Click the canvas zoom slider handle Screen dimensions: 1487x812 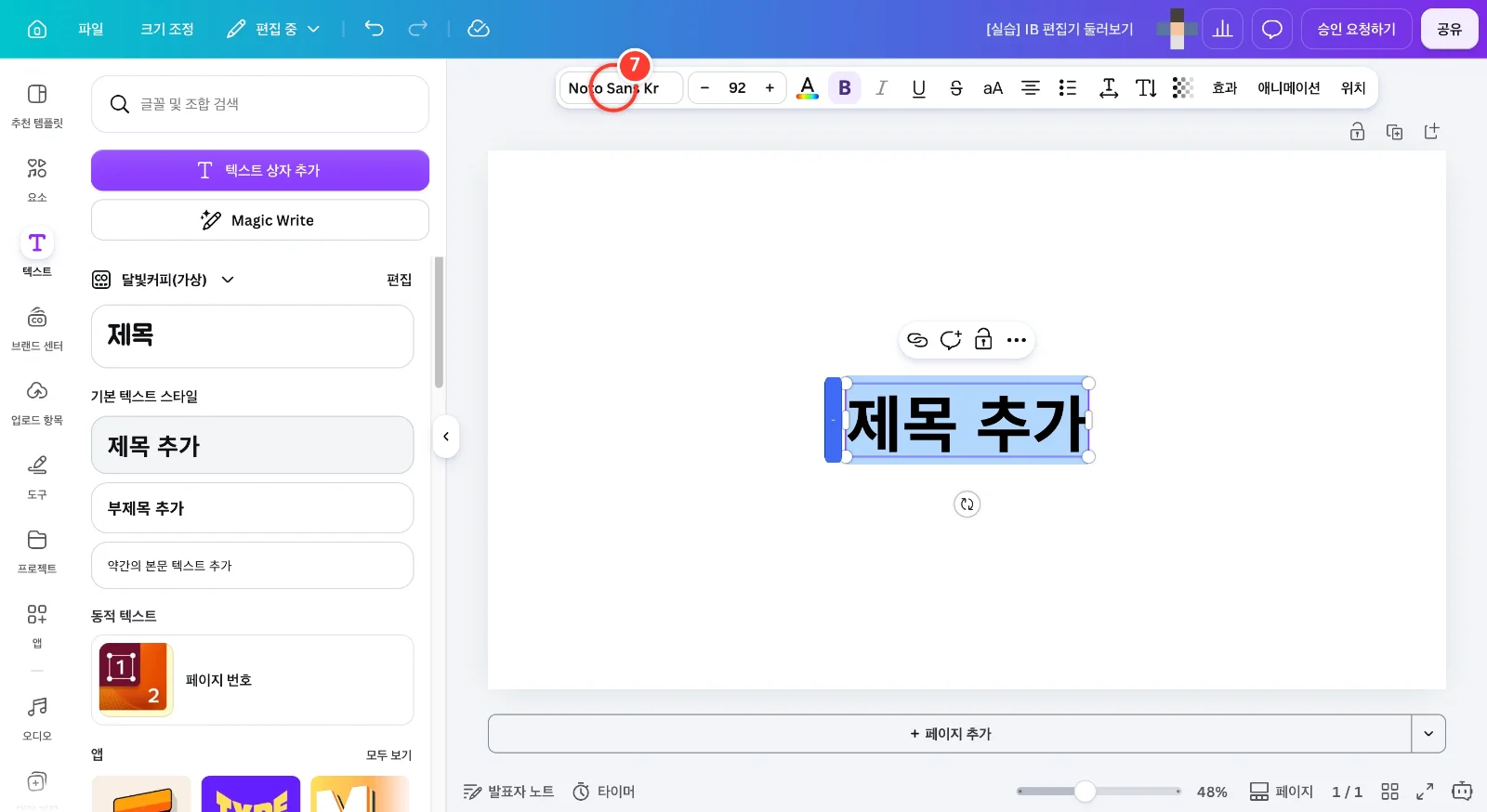coord(1085,792)
